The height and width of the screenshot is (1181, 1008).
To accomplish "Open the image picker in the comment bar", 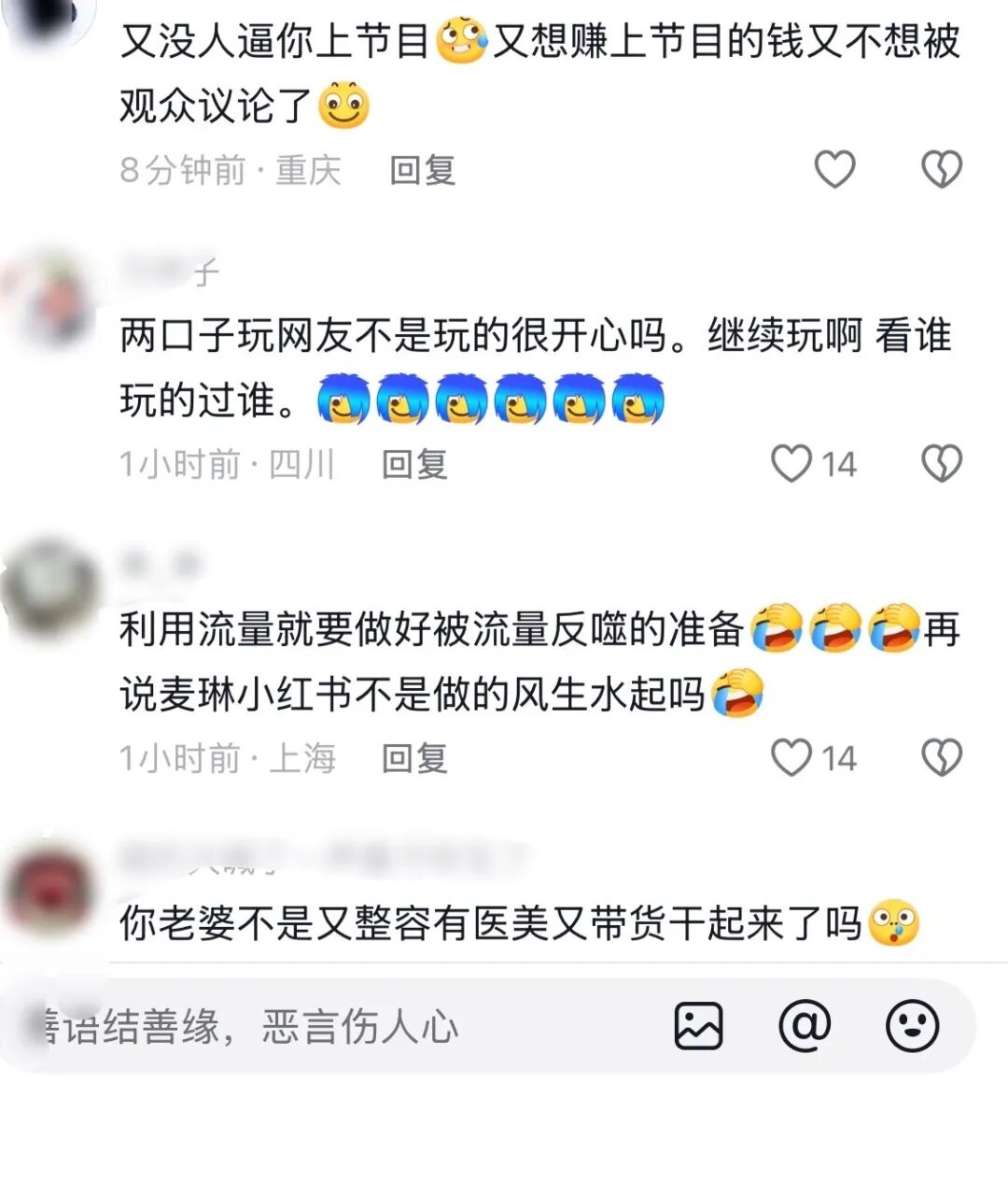I will (698, 1026).
